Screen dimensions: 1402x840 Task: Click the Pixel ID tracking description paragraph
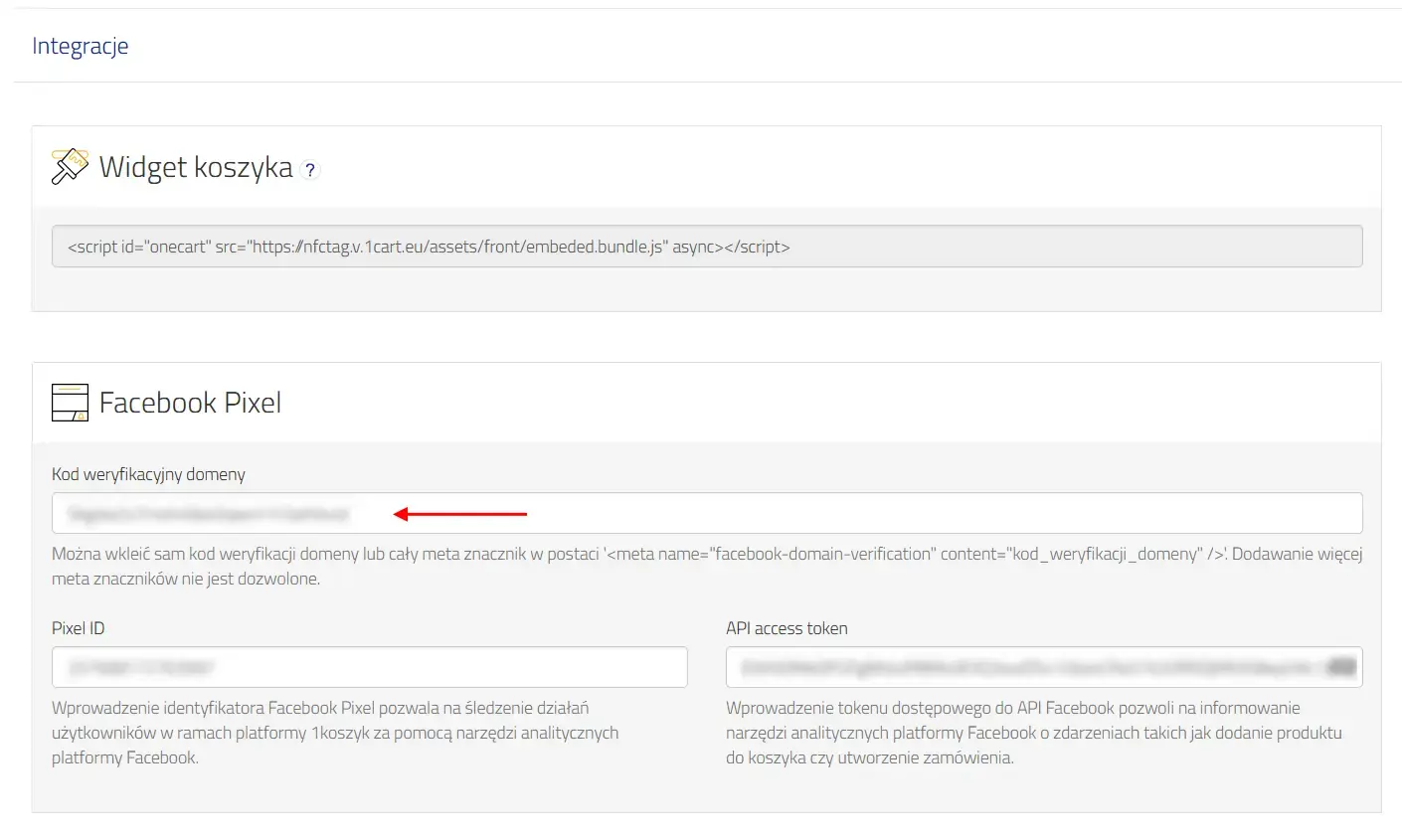pos(335,733)
